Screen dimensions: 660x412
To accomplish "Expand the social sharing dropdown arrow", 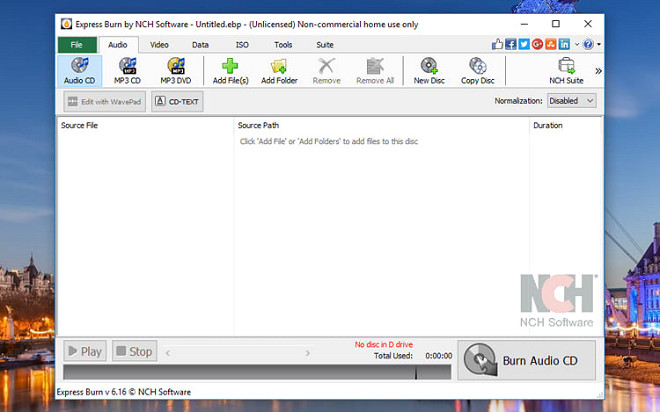I will pos(577,44).
